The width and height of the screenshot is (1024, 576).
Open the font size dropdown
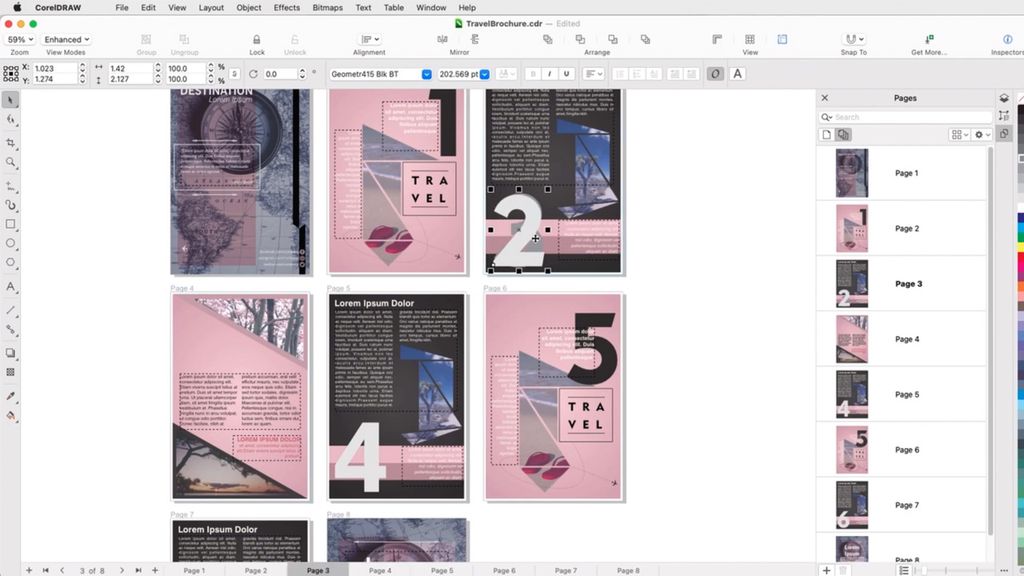pyautogui.click(x=483, y=73)
